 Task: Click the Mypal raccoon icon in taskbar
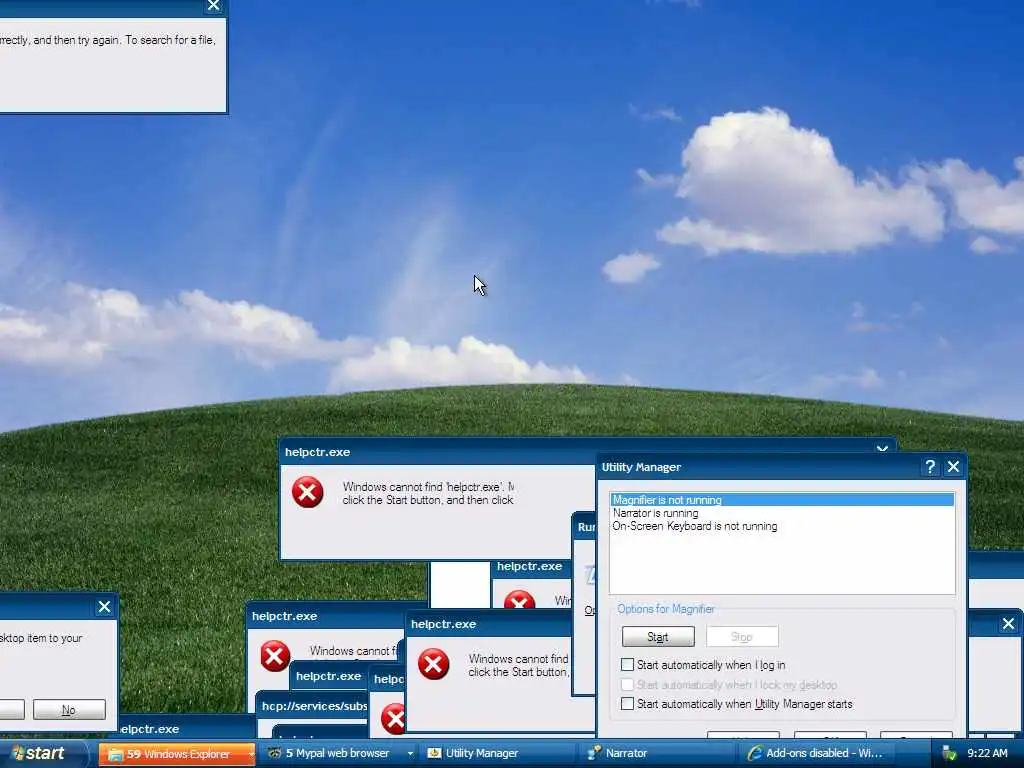[x=275, y=754]
